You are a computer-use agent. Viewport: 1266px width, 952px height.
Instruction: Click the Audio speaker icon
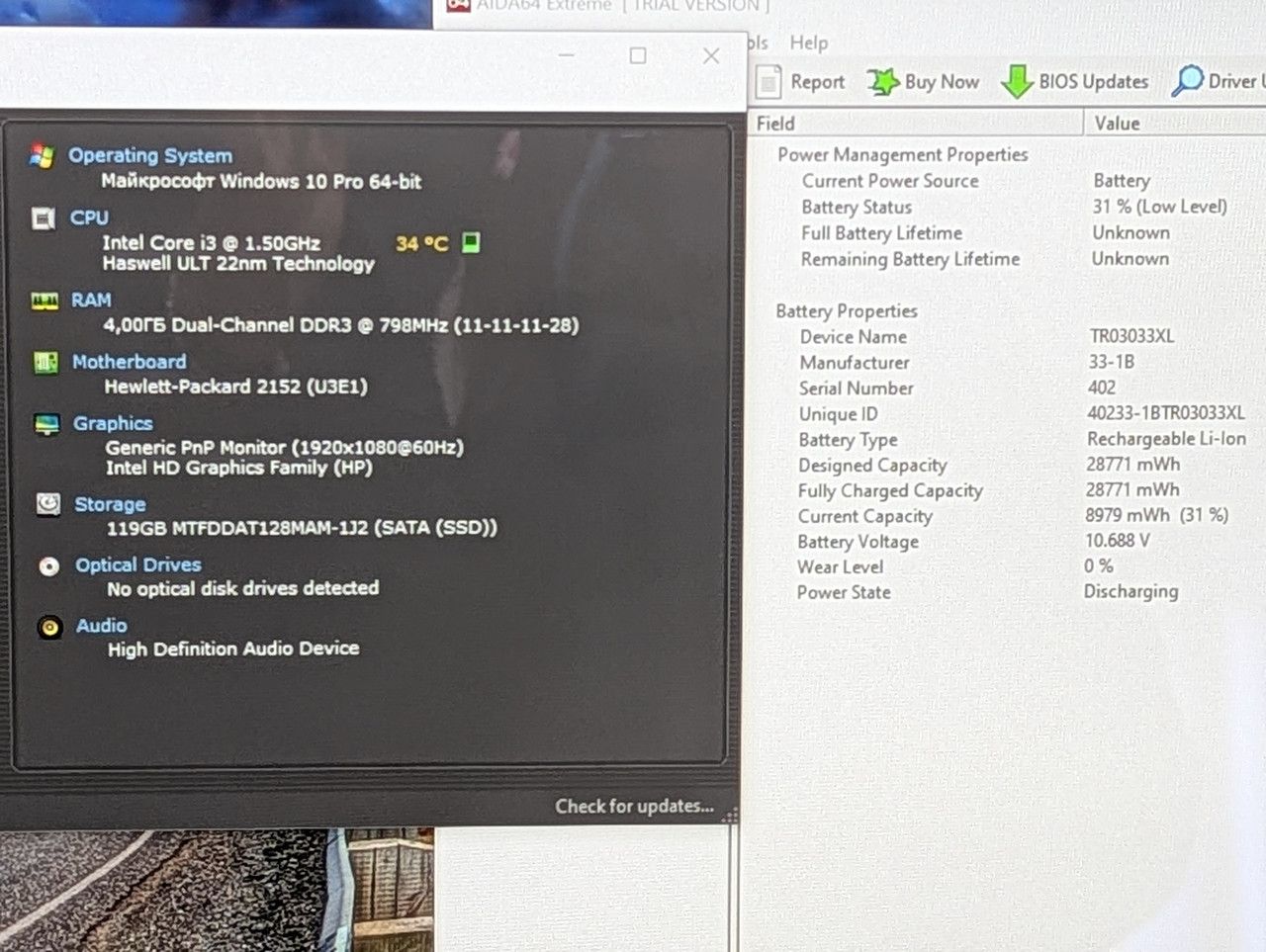49,627
